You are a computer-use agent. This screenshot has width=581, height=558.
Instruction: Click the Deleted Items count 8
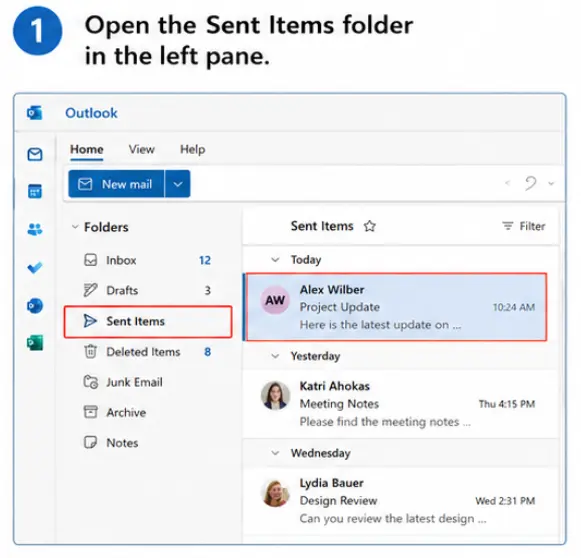(208, 352)
